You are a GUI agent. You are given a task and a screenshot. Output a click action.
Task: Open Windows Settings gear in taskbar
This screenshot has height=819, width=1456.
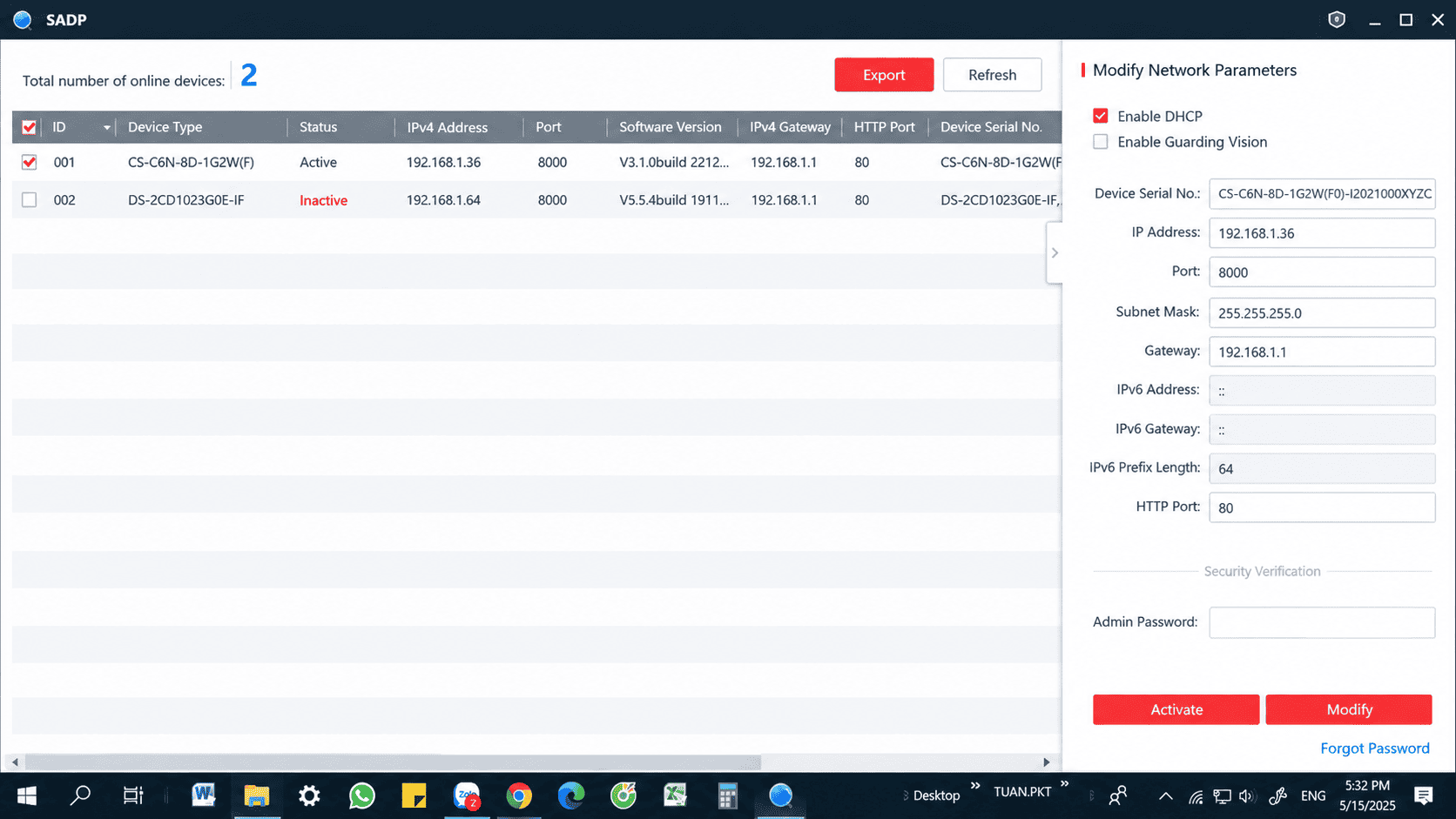tap(309, 795)
